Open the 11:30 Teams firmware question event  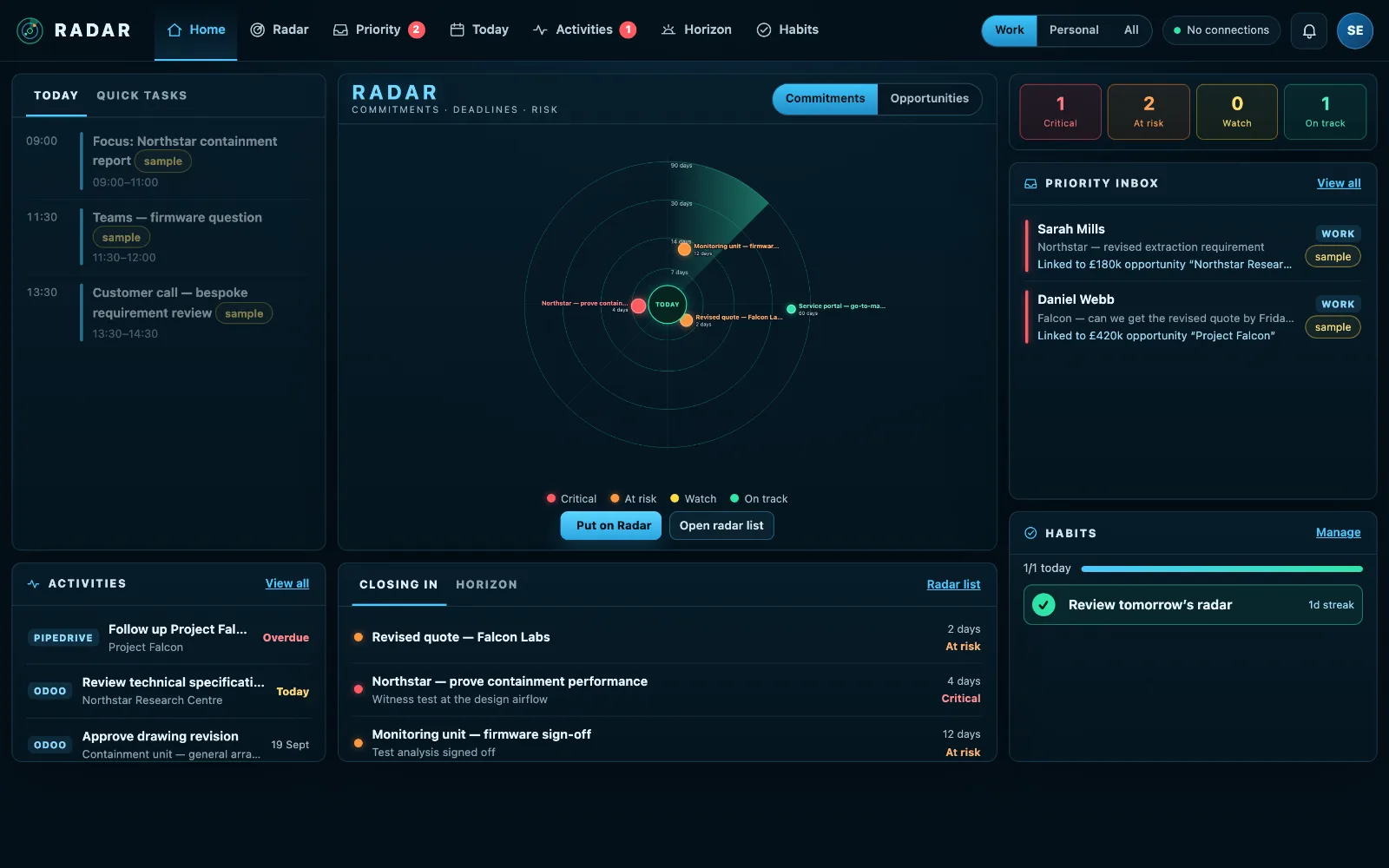click(x=168, y=237)
